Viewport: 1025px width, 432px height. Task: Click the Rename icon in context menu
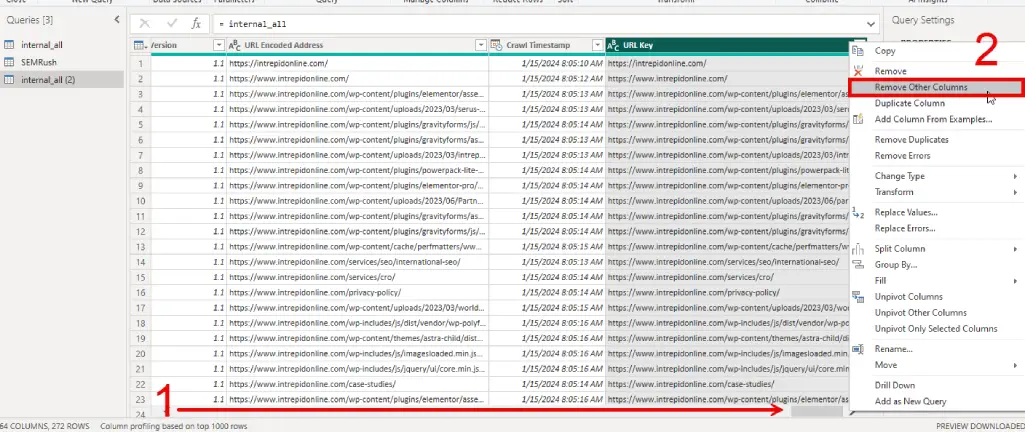point(858,349)
